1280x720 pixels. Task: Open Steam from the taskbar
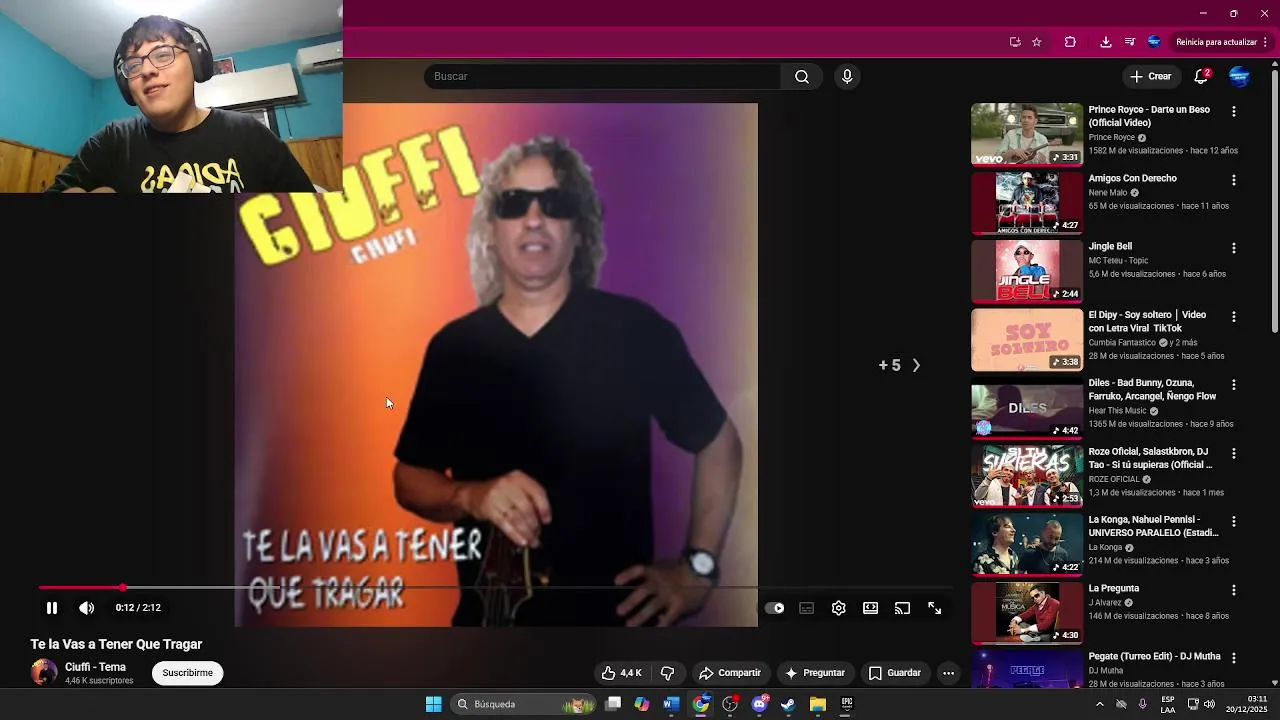tap(788, 705)
